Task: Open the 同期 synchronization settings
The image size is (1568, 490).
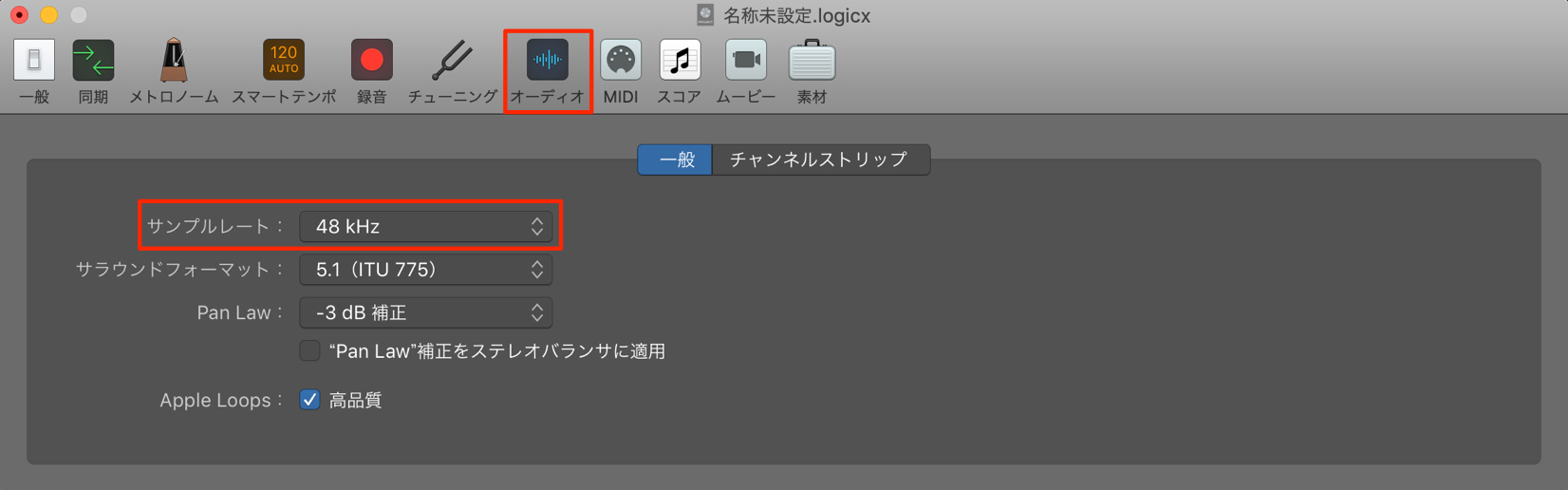Action: pyautogui.click(x=93, y=61)
